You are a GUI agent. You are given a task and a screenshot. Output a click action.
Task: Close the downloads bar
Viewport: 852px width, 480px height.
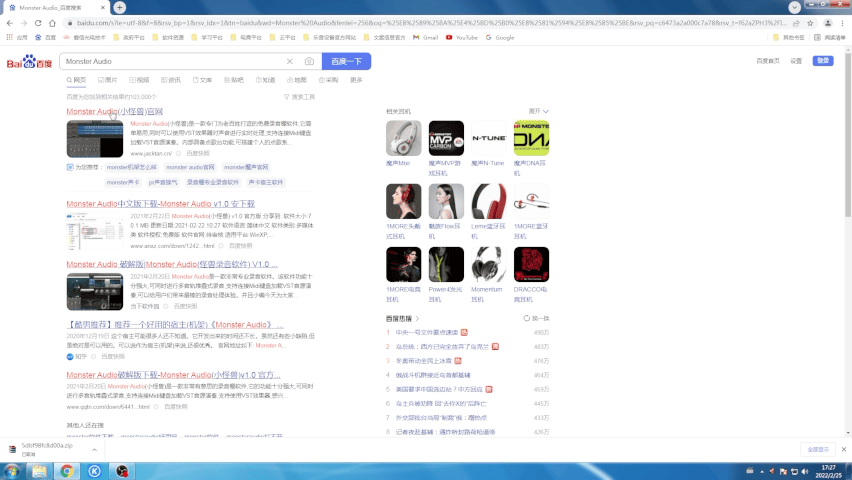coord(844,450)
